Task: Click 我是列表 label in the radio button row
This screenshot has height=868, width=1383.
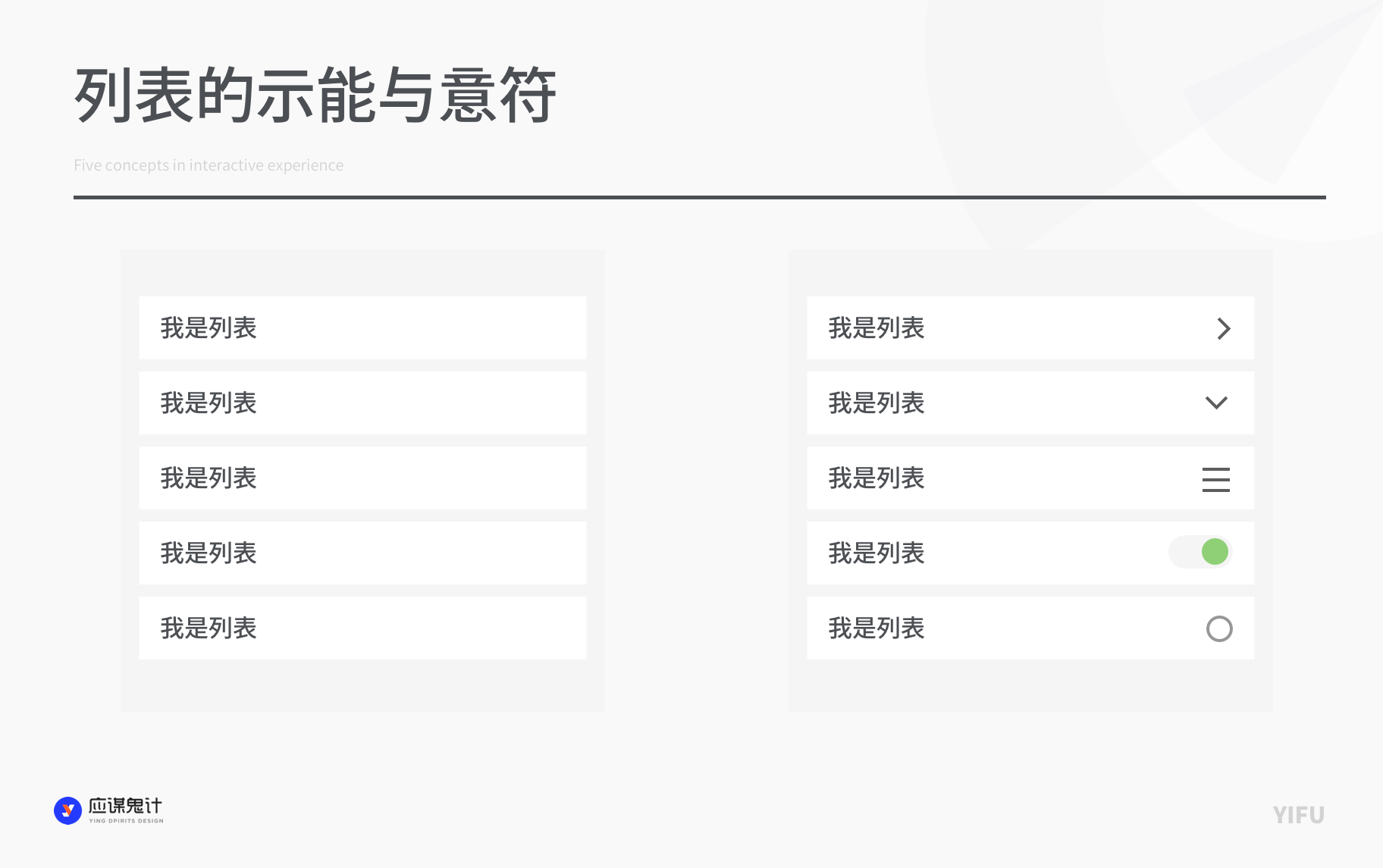Action: point(877,628)
